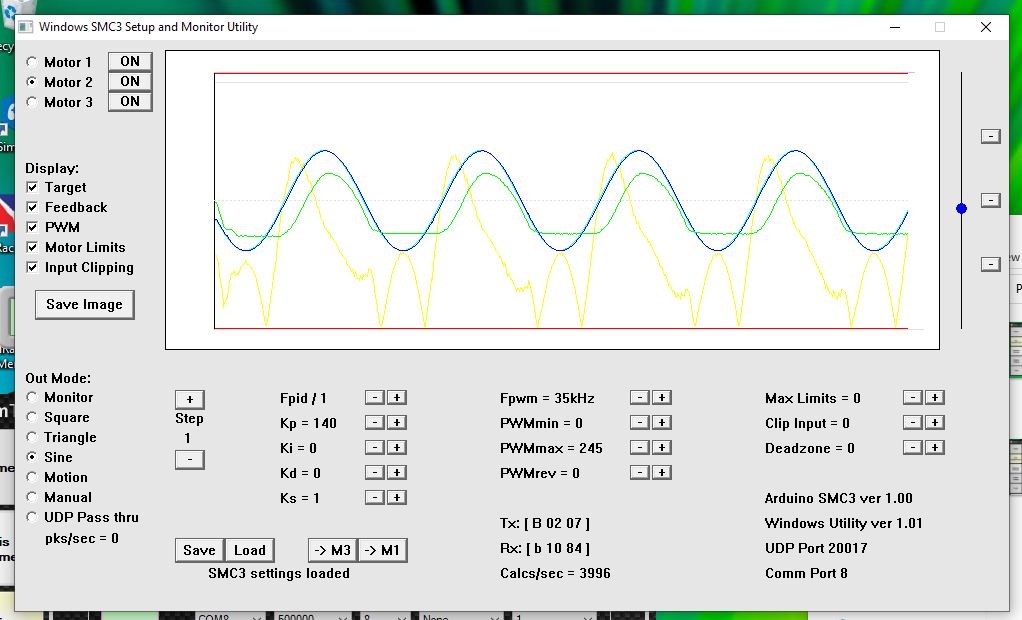The width and height of the screenshot is (1022, 620).
Task: Increase the Kd value with plus button
Action: [x=397, y=472]
